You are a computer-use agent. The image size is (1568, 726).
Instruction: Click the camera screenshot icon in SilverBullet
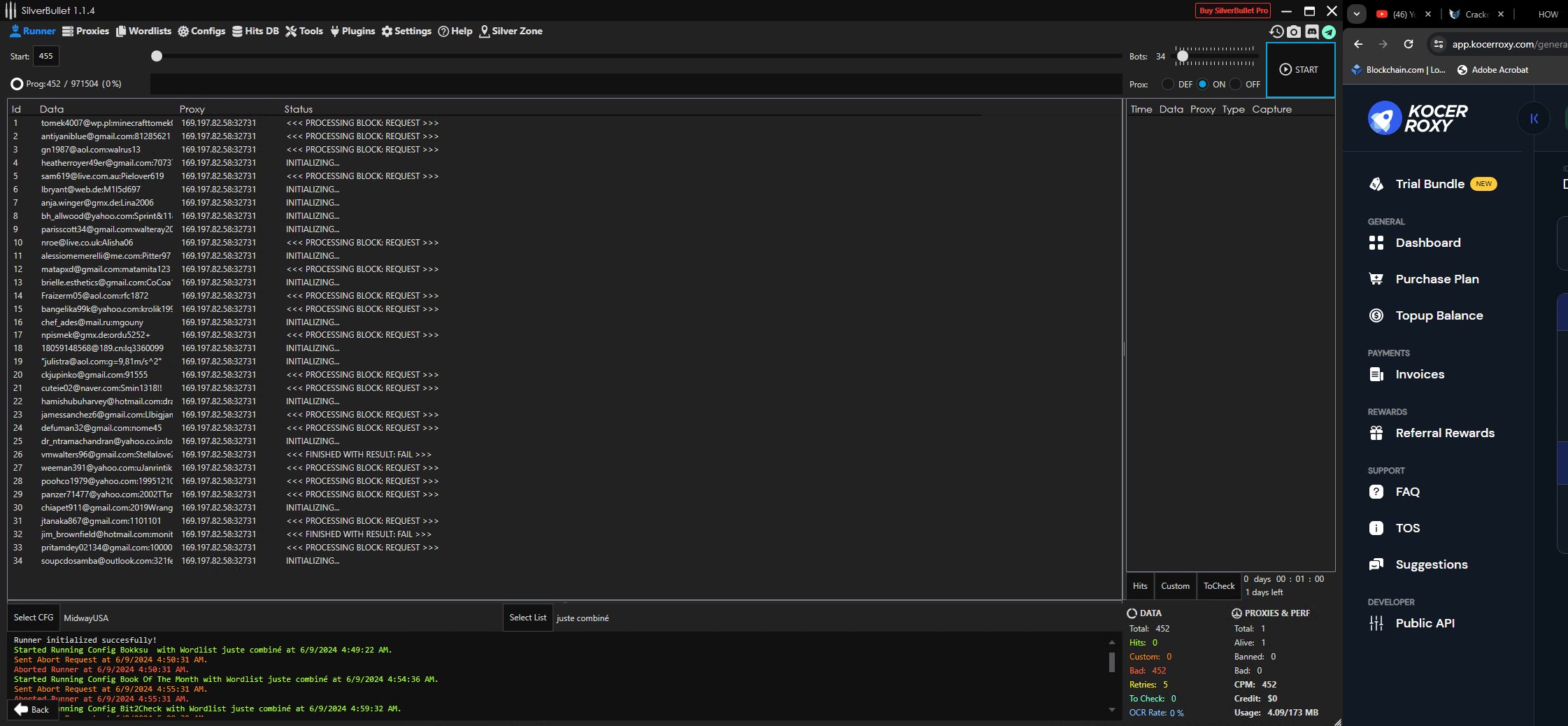point(1294,31)
